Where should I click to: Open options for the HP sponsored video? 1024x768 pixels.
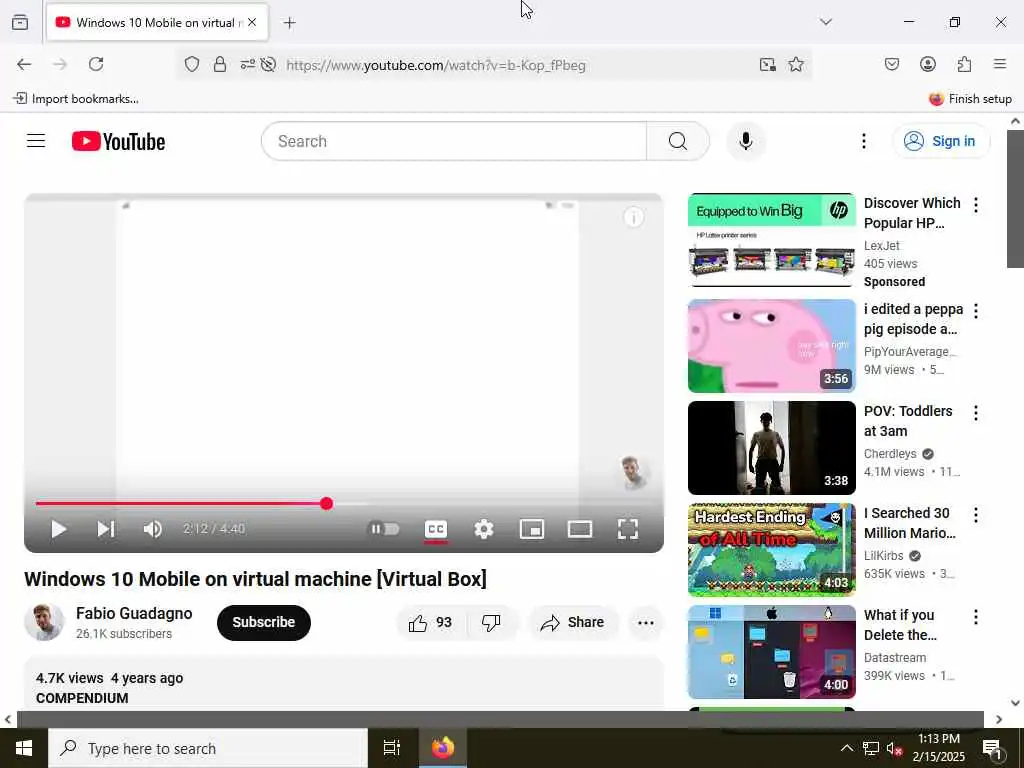pyautogui.click(x=976, y=205)
